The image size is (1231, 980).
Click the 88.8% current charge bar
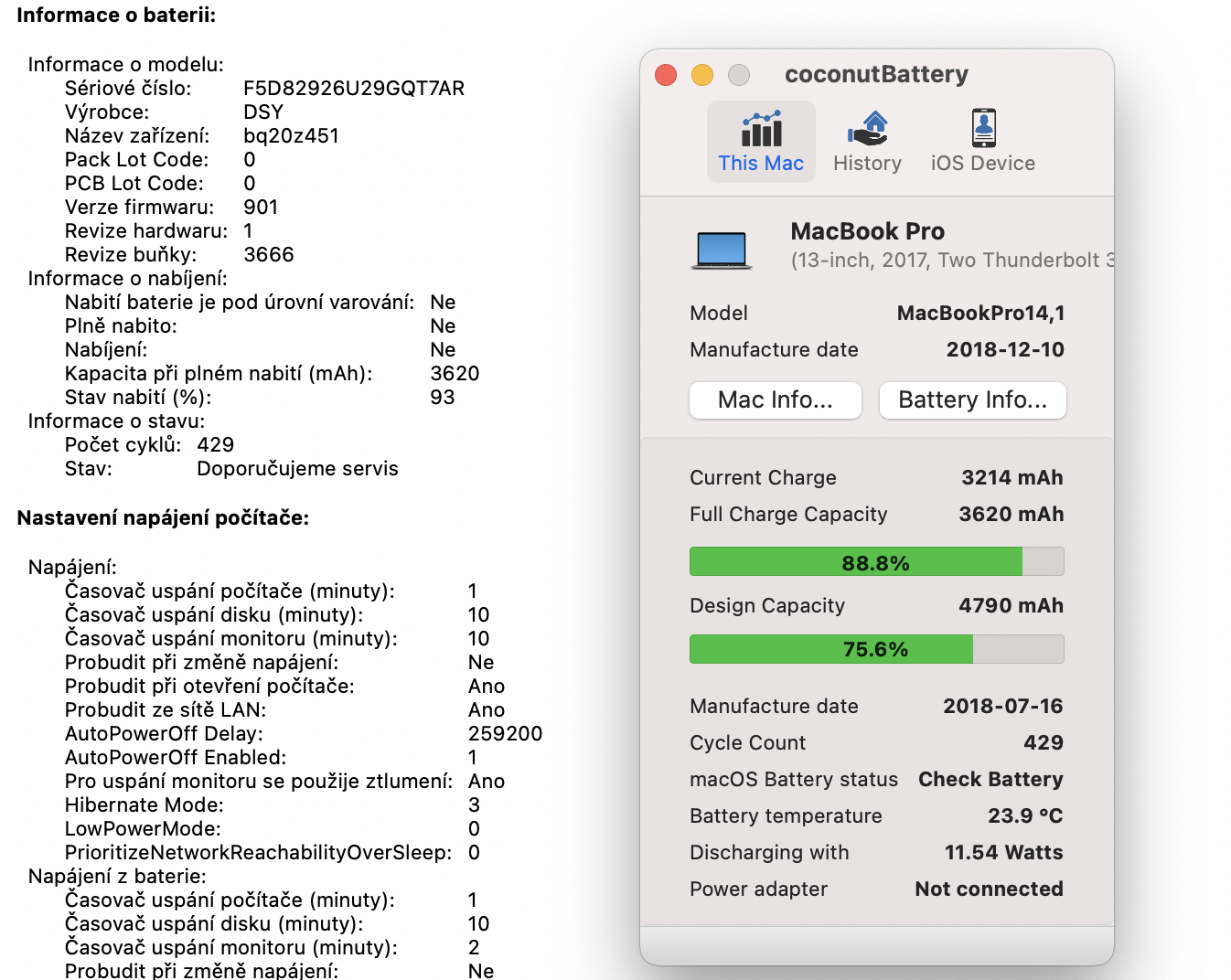tap(877, 561)
